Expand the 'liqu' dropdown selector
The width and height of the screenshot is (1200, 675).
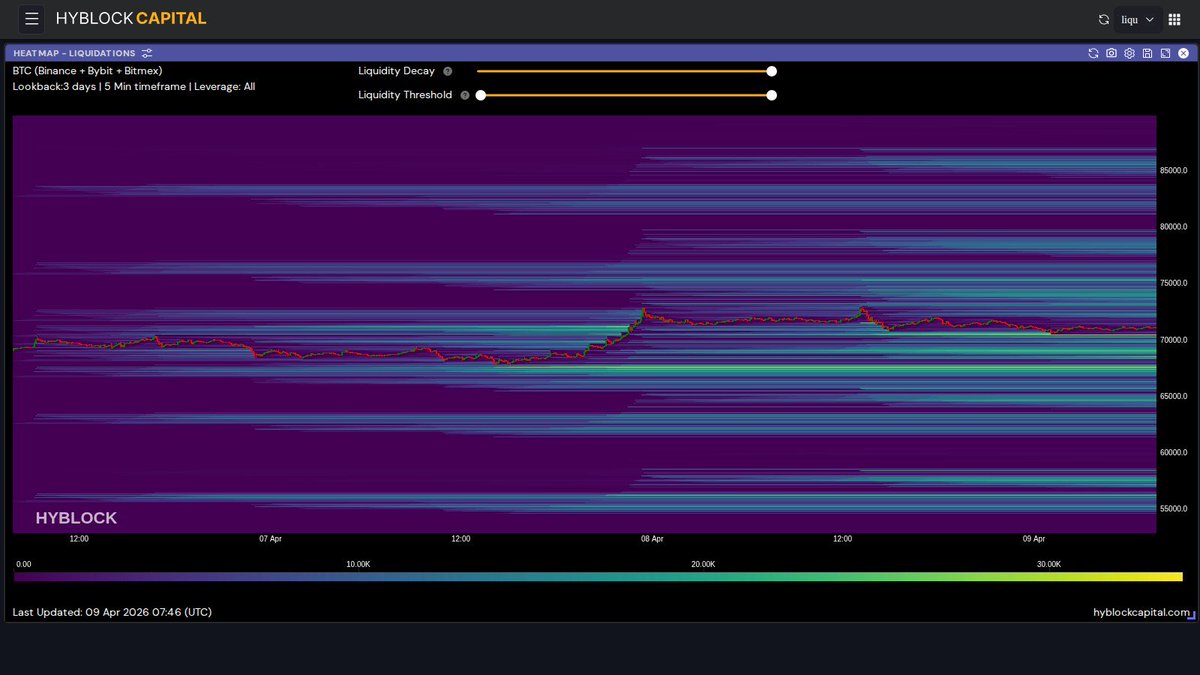pos(1138,19)
